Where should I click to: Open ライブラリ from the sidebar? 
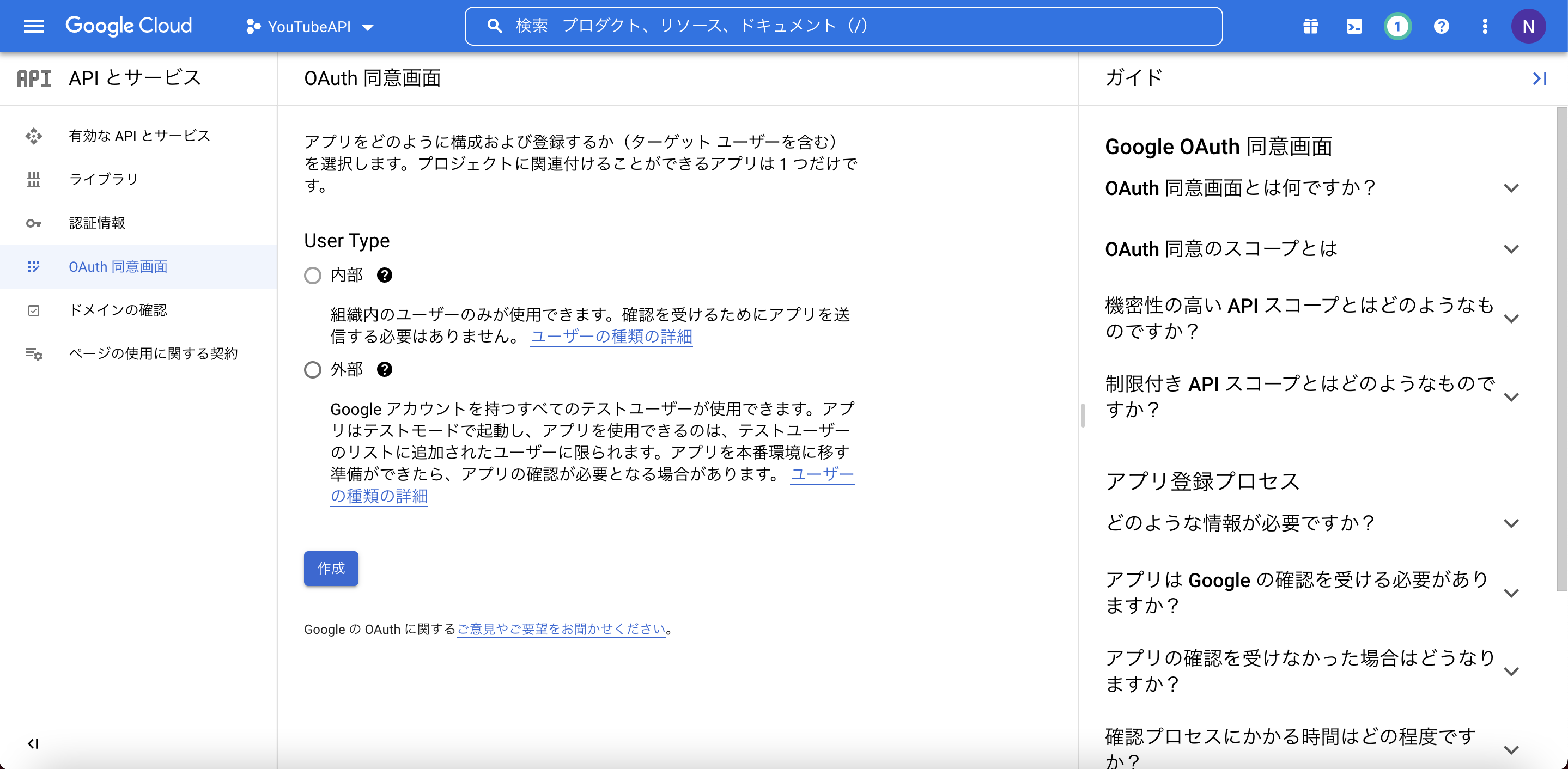(x=104, y=179)
